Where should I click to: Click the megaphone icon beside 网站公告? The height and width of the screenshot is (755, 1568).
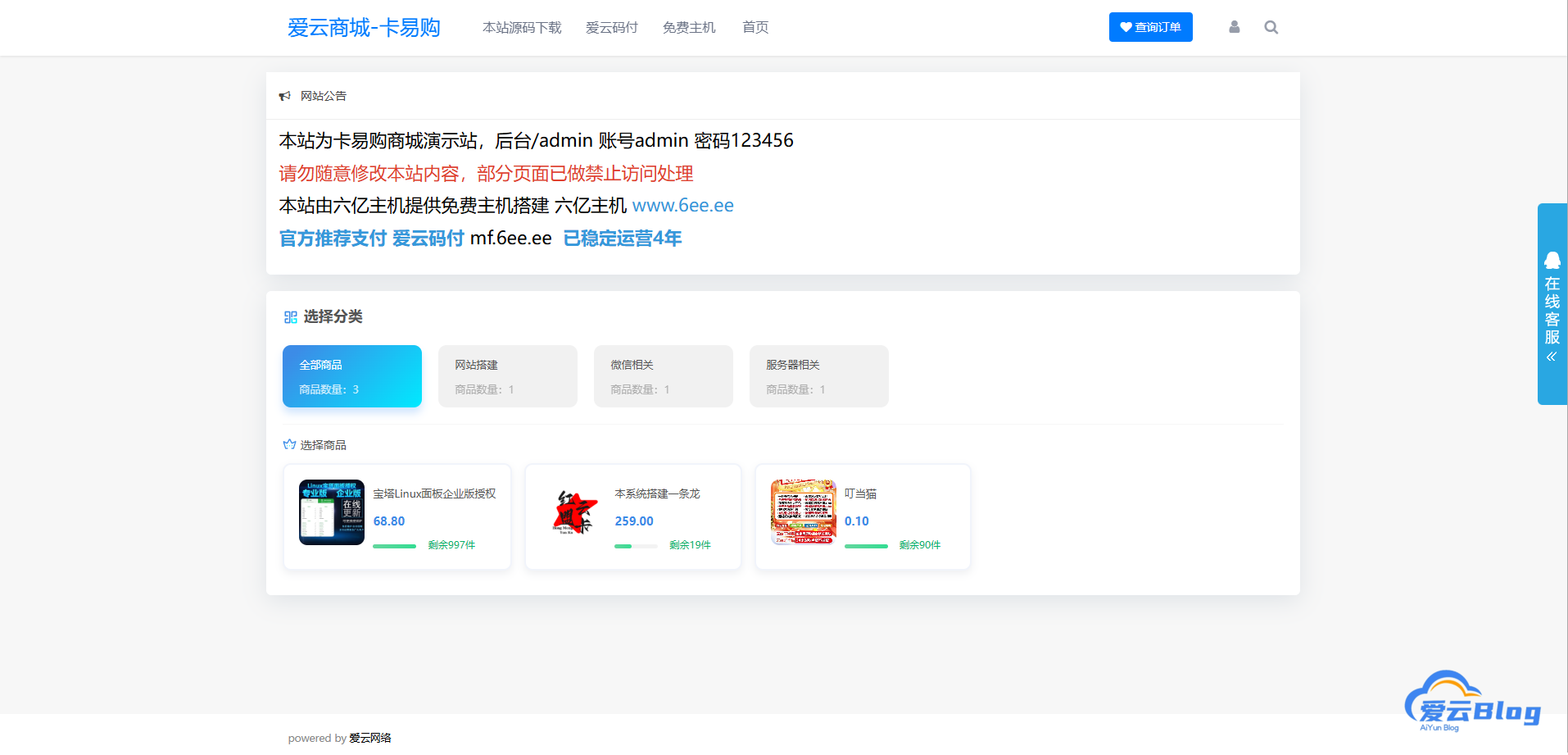click(284, 95)
